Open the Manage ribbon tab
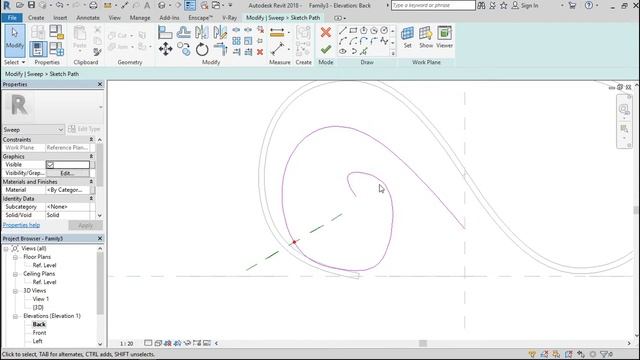Screen dimensions: 640x360 140,18
